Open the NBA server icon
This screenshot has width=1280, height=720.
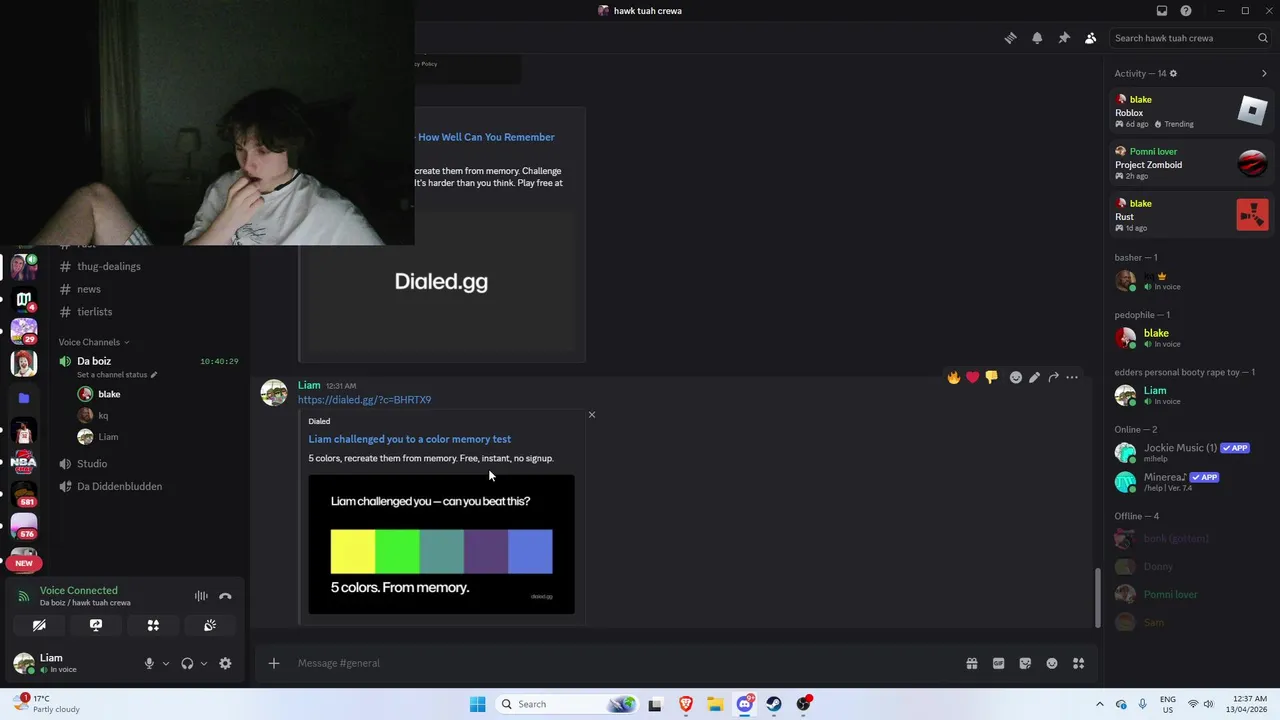[x=24, y=461]
